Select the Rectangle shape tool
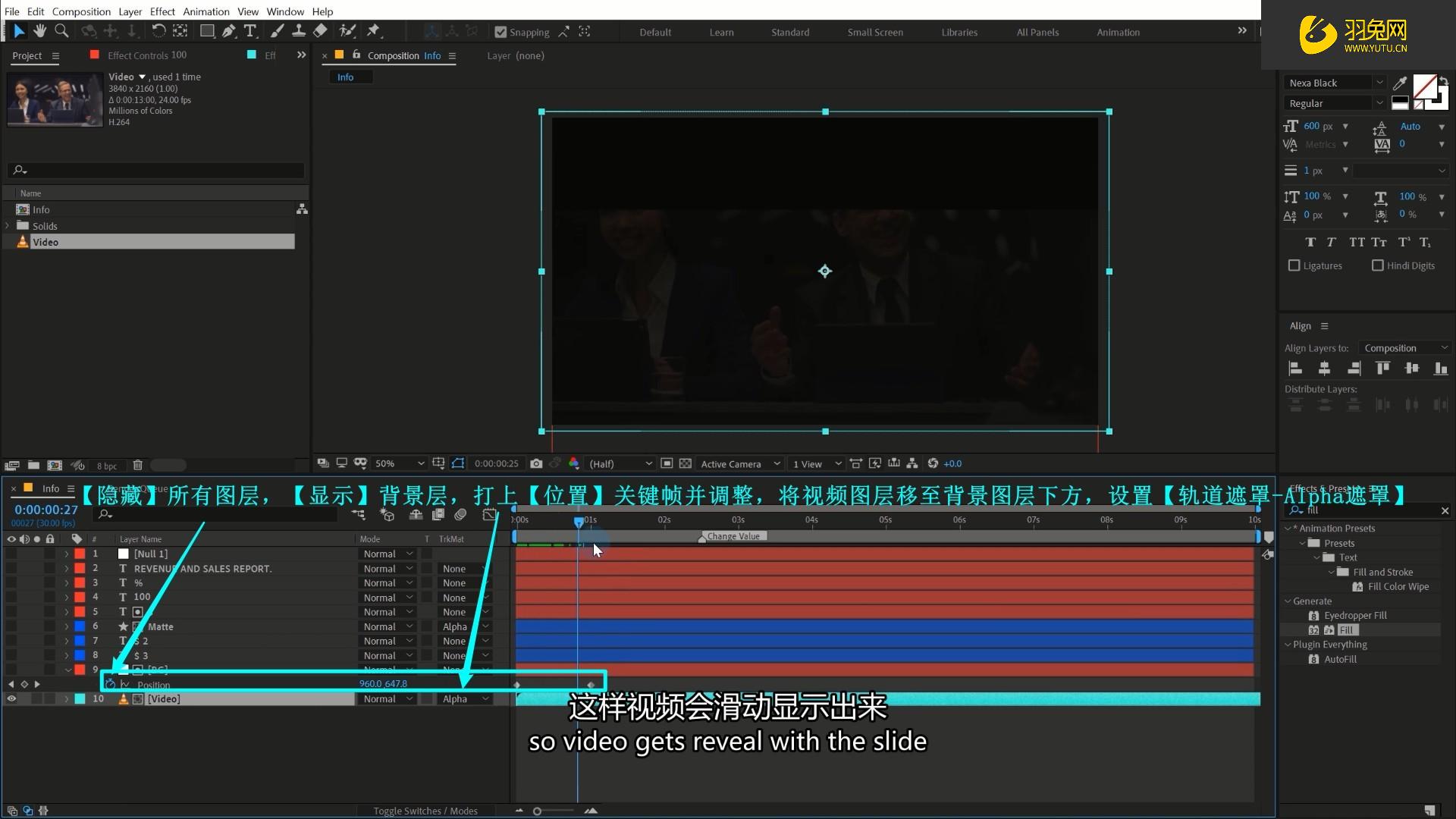Screen dimensions: 1456x819 point(206,31)
